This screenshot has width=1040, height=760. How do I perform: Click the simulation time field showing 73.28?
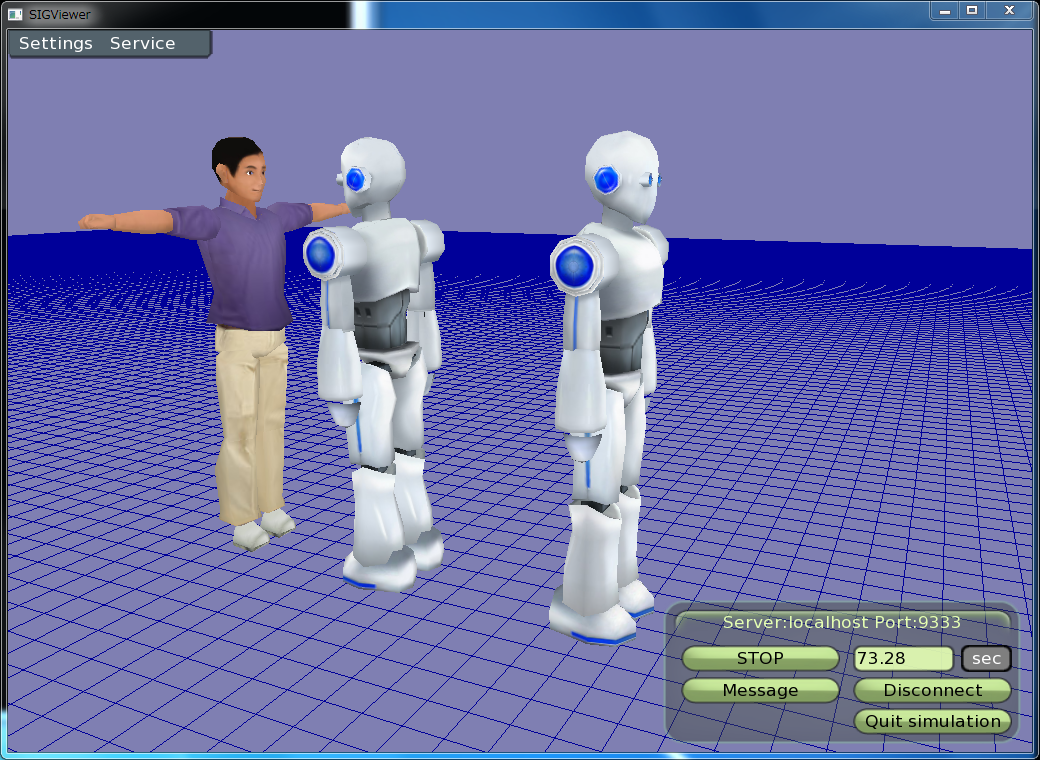pos(903,659)
